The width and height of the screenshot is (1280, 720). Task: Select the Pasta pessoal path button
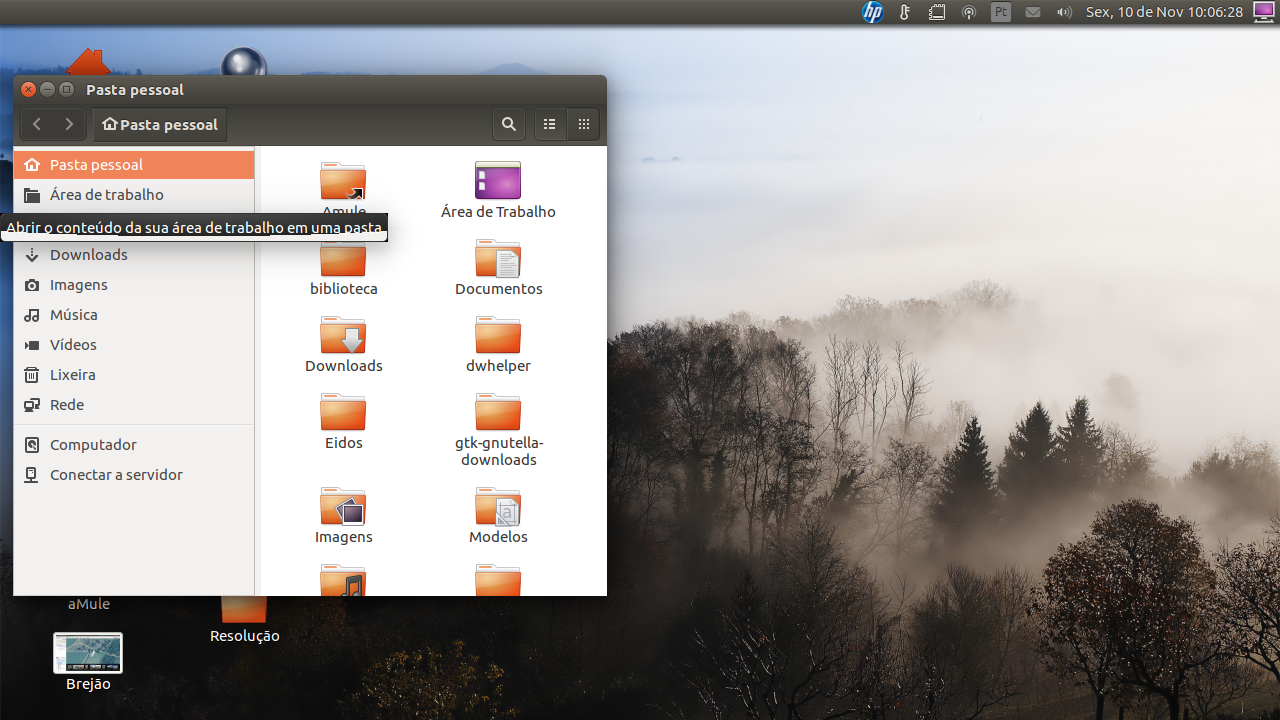point(160,124)
